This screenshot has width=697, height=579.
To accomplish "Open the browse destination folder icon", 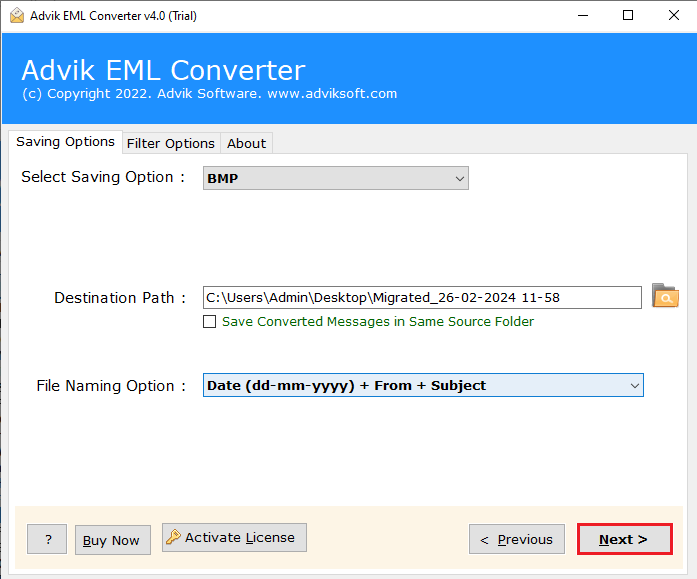I will tap(665, 296).
